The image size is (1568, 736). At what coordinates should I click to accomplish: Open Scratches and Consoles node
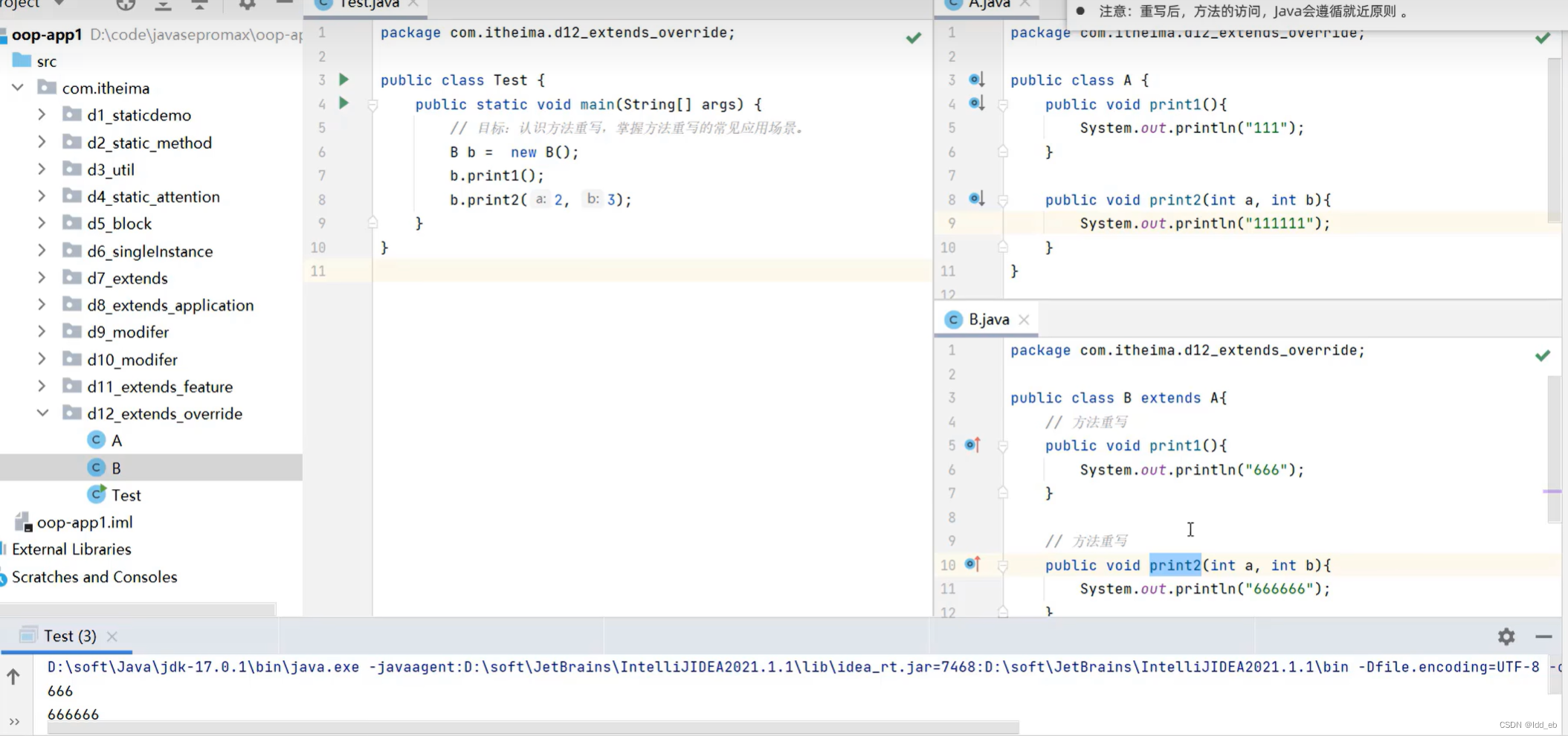94,577
